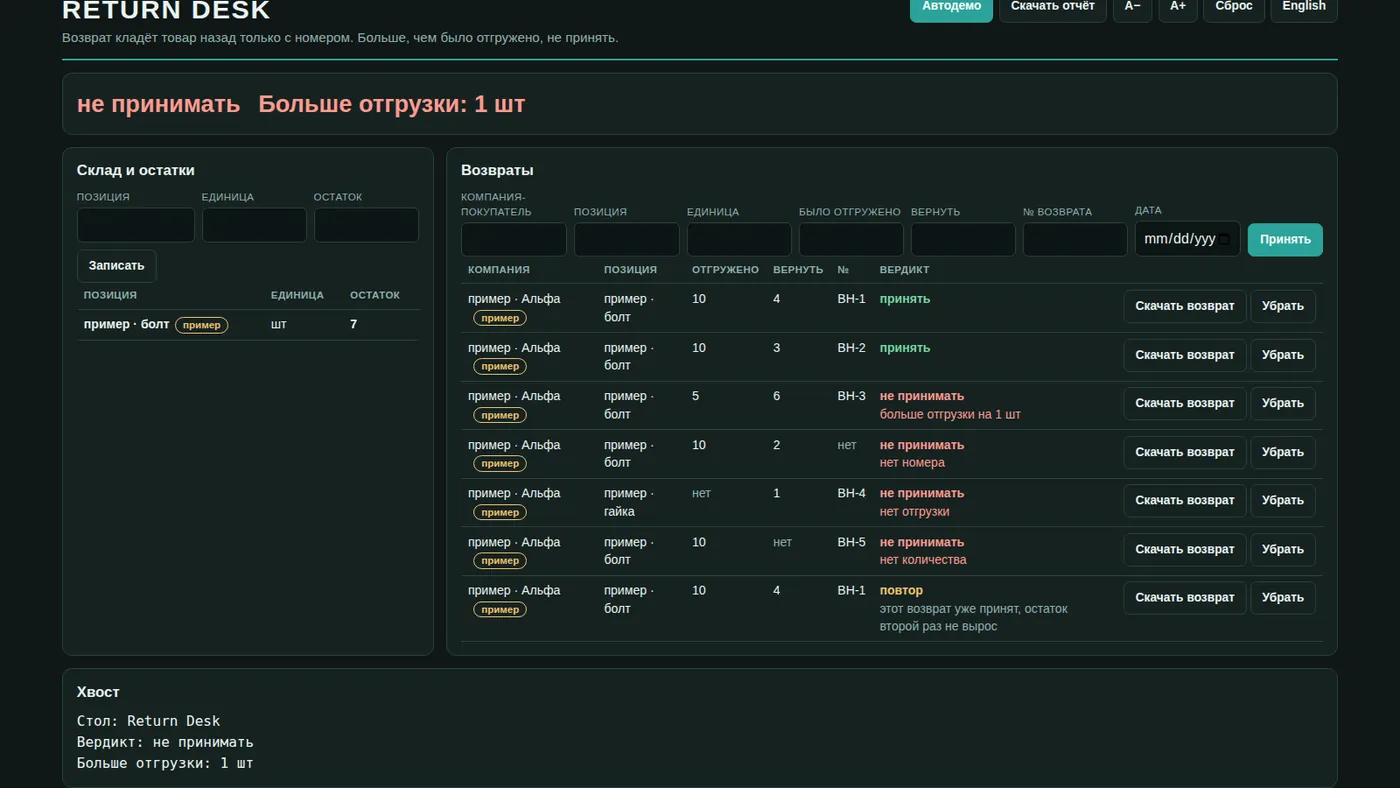Decrease font size with A− button
This screenshot has height=788, width=1400.
click(1132, 6)
